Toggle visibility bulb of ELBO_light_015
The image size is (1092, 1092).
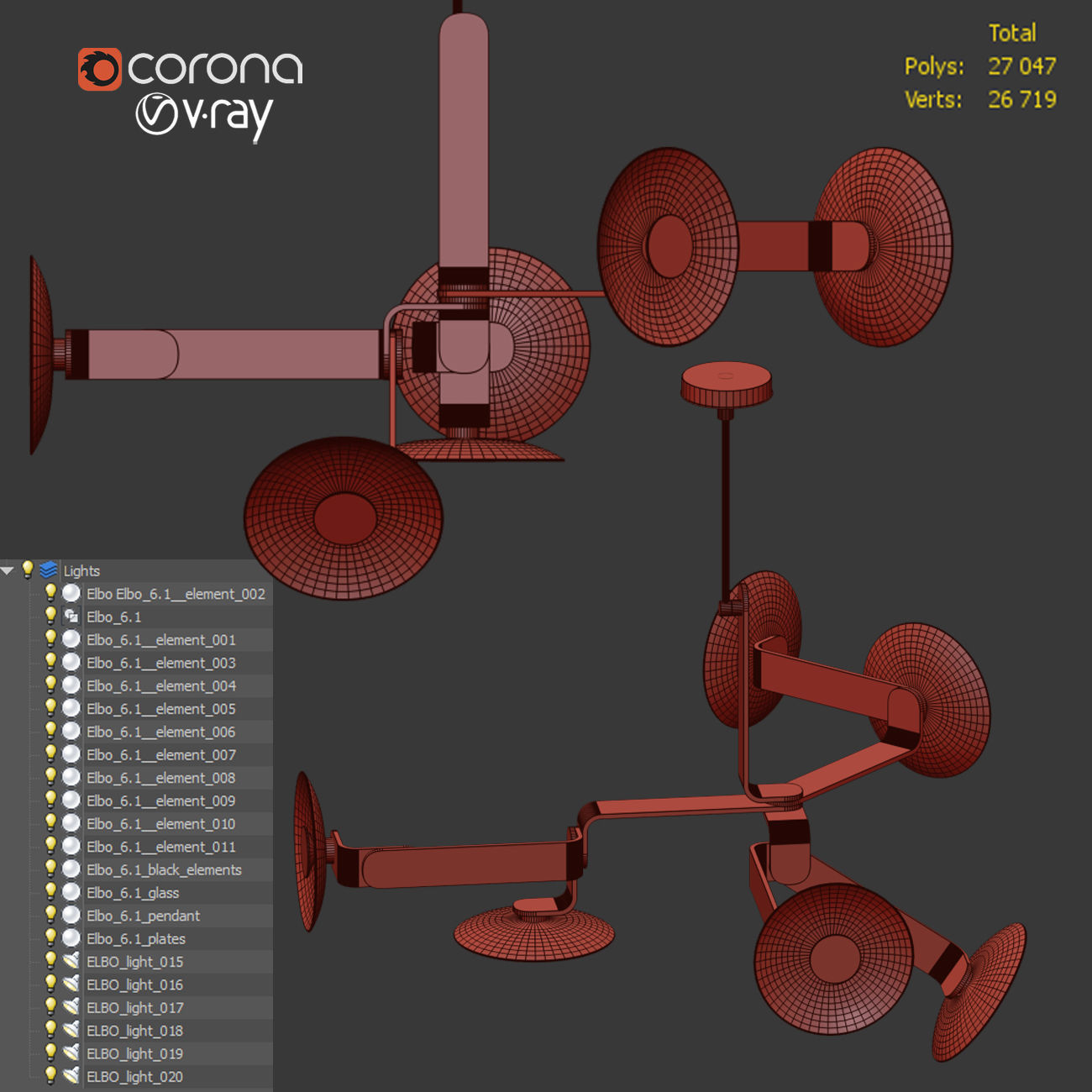click(x=50, y=961)
